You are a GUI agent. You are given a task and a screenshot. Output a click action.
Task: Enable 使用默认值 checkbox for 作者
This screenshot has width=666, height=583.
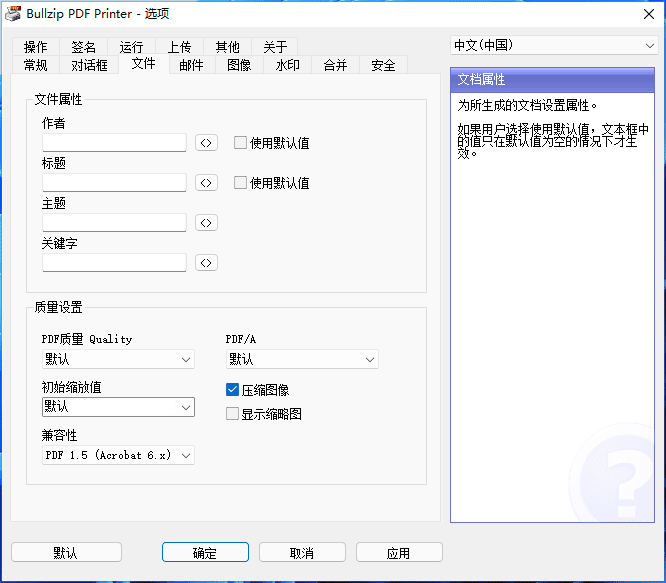click(240, 143)
